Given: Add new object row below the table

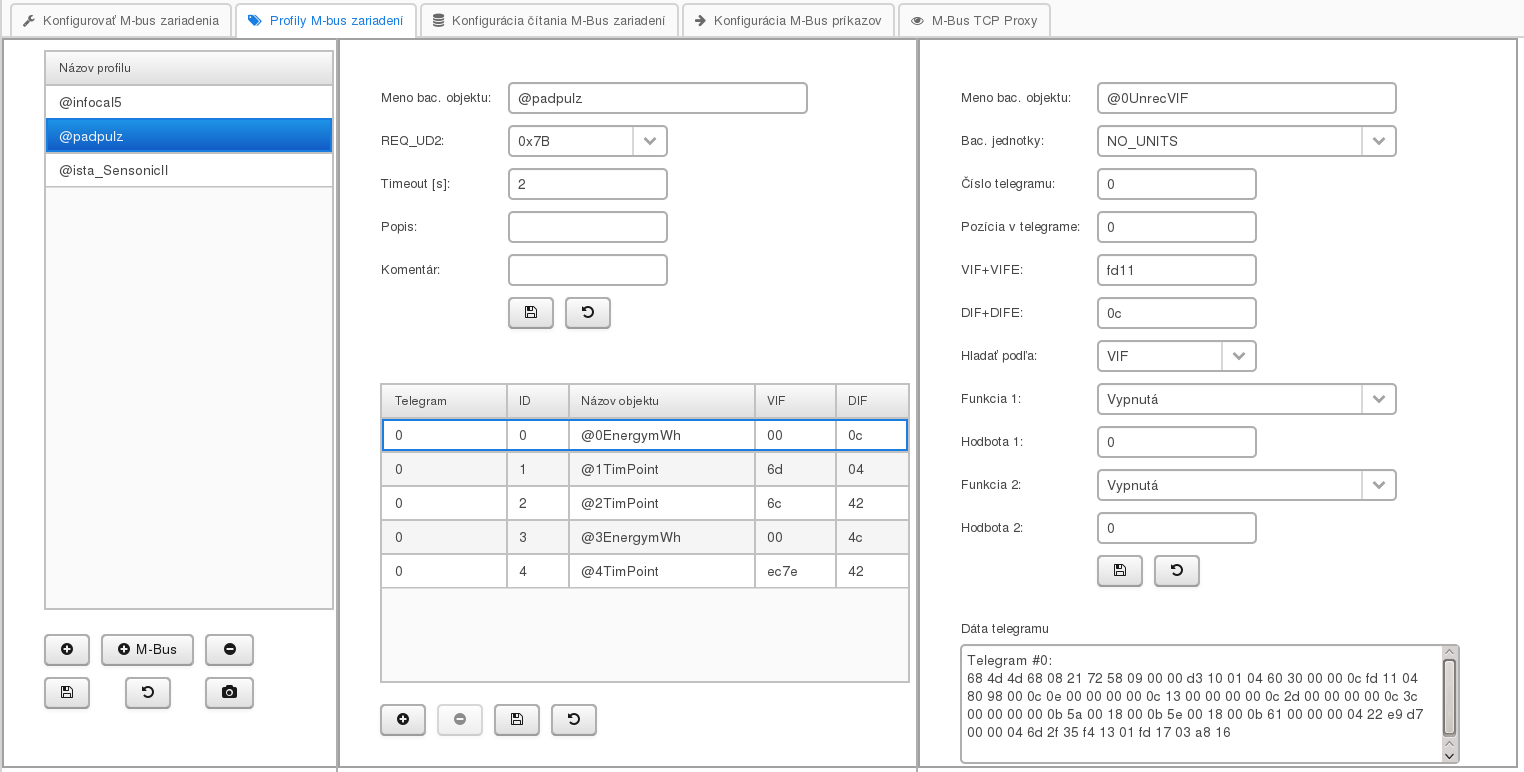Looking at the screenshot, I should pyautogui.click(x=403, y=720).
